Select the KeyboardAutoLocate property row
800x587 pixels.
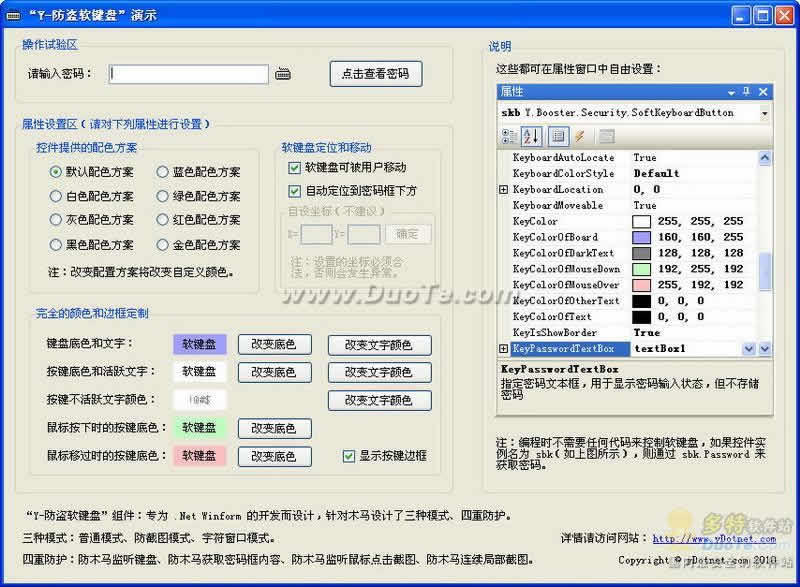(x=628, y=158)
